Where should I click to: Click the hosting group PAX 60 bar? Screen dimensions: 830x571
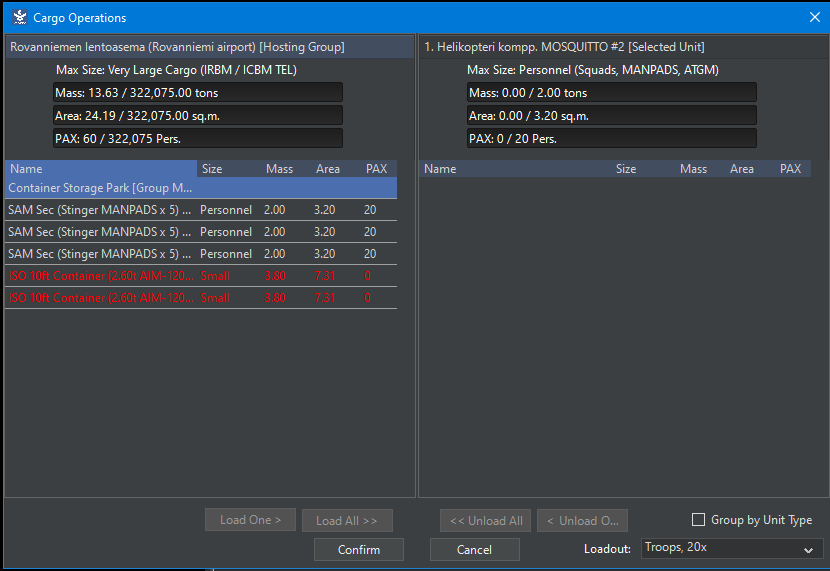coord(198,139)
